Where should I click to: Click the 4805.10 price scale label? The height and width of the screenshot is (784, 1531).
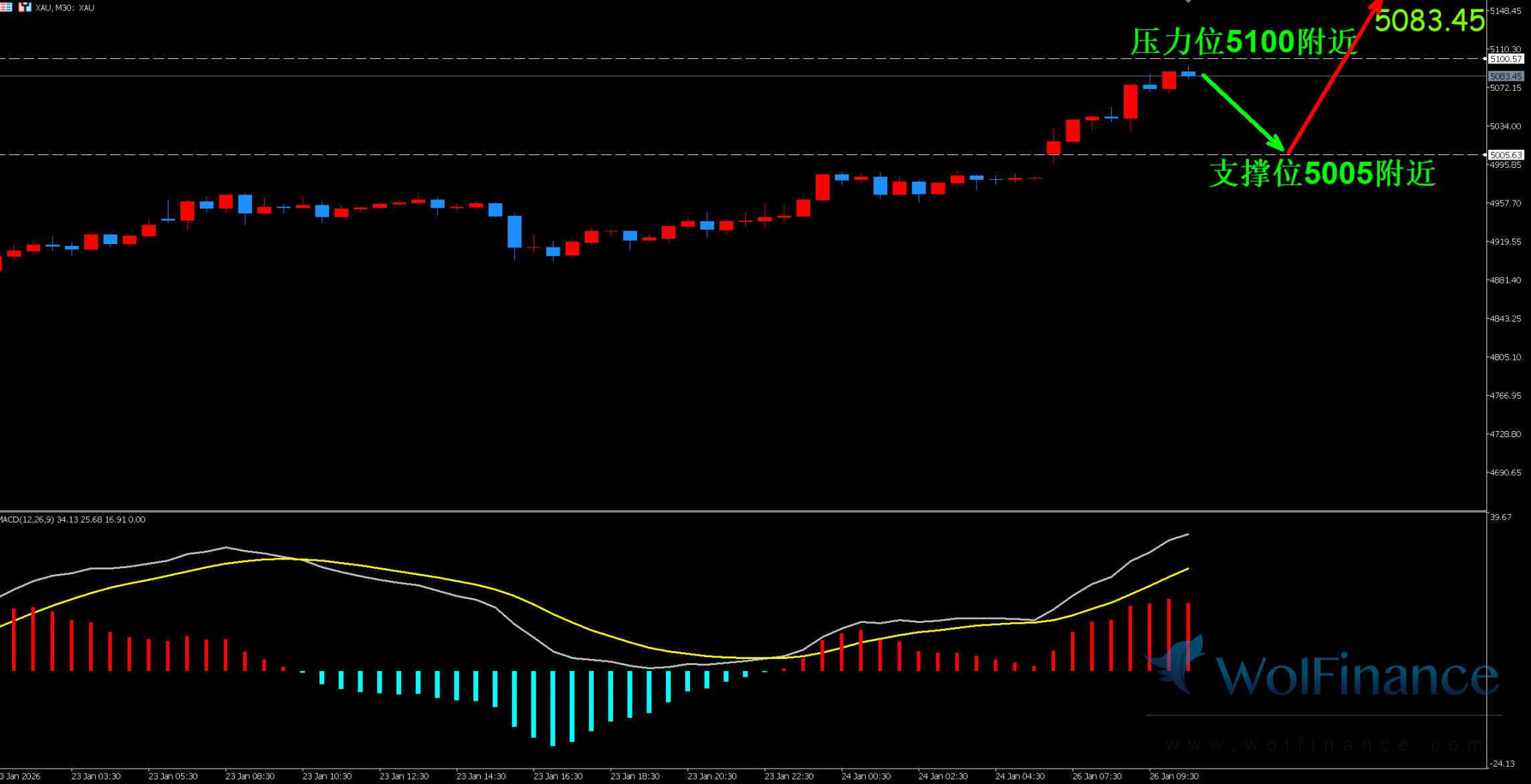[1505, 357]
